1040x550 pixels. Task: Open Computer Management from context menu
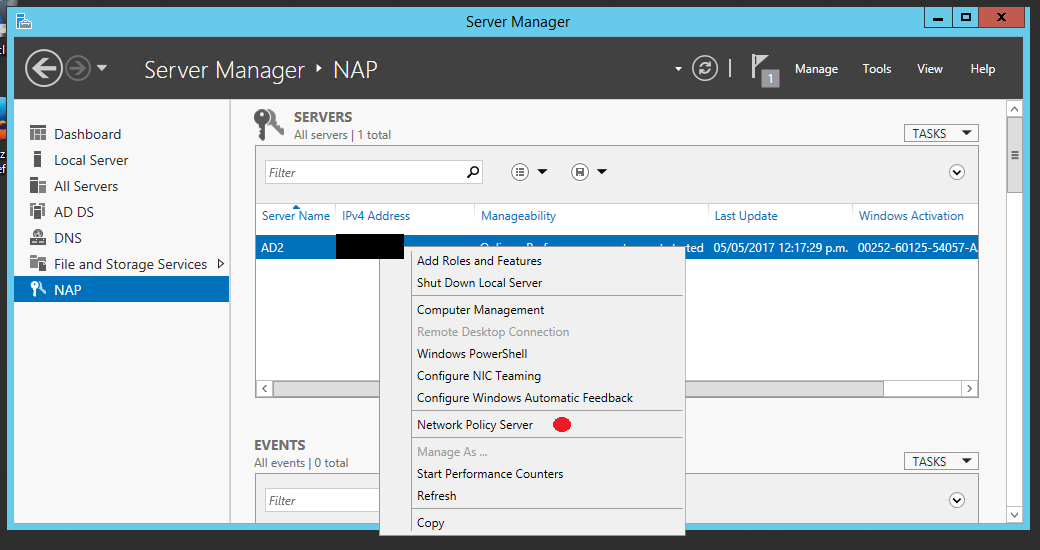click(480, 310)
